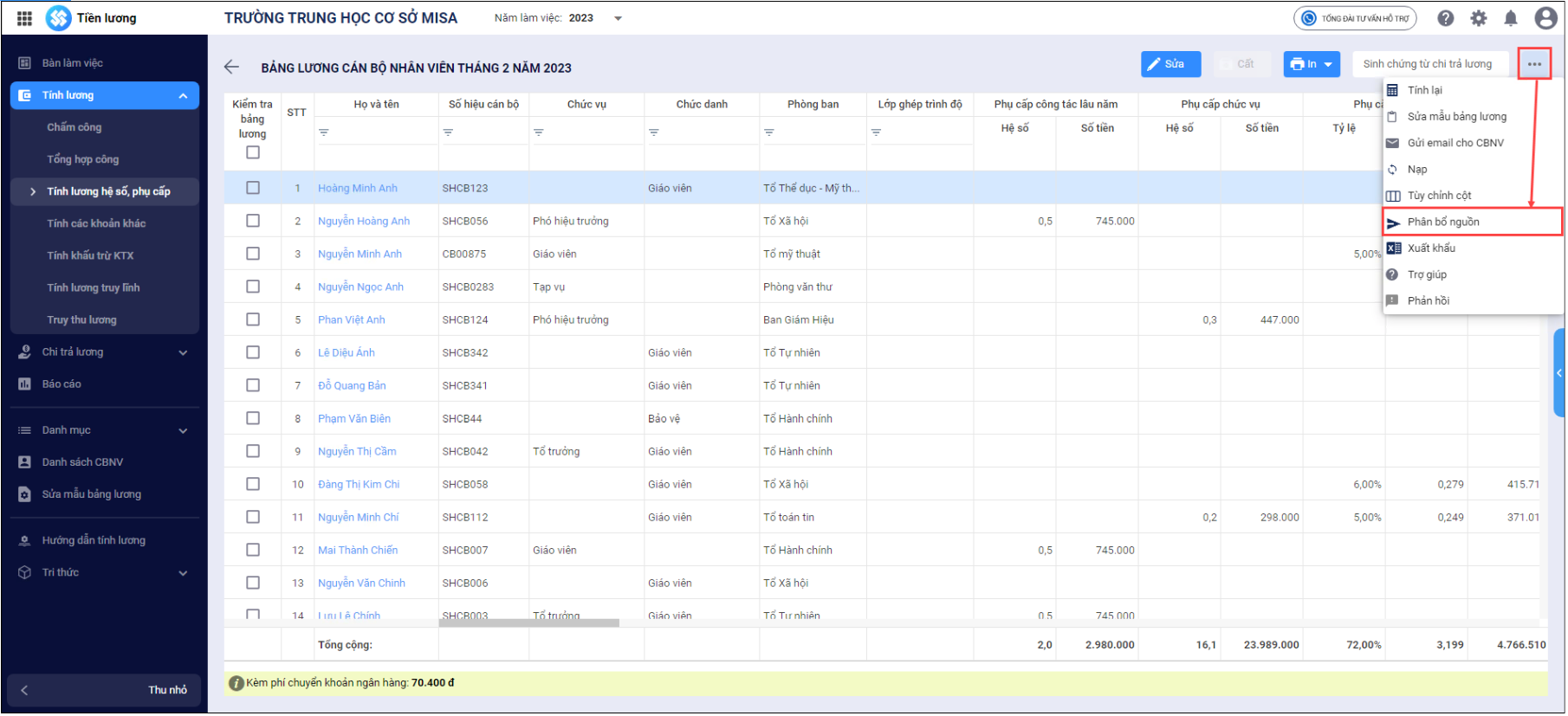Collapse the Tính lương sidebar section
1568x716 pixels.
[x=183, y=96]
